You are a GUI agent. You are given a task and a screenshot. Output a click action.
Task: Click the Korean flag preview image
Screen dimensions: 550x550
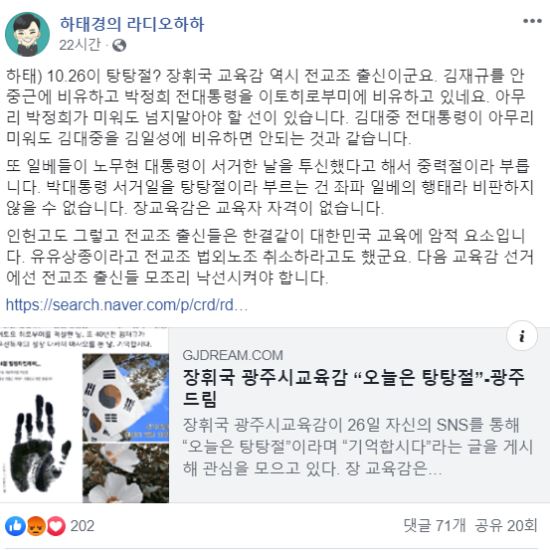[x=126, y=398]
